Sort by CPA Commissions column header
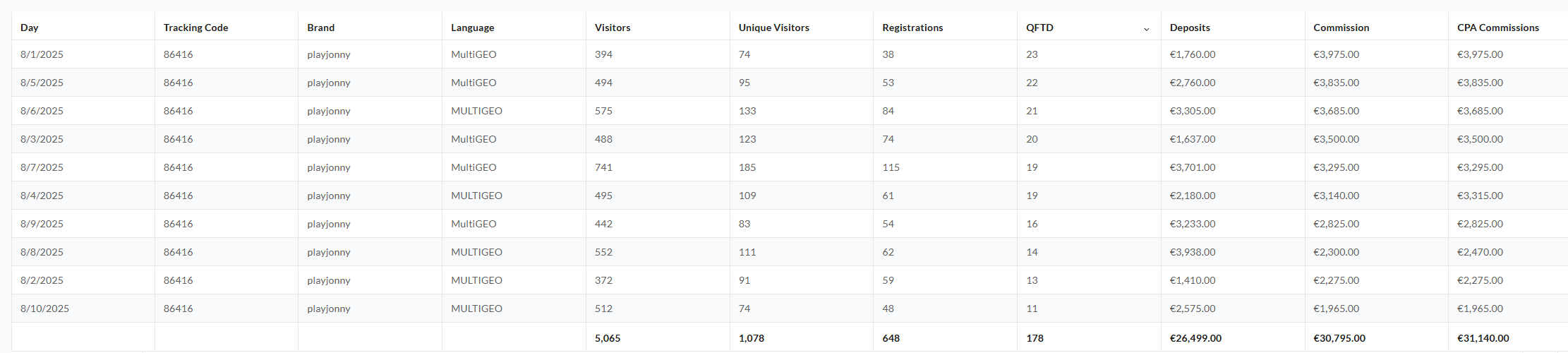1568x353 pixels. click(1498, 28)
